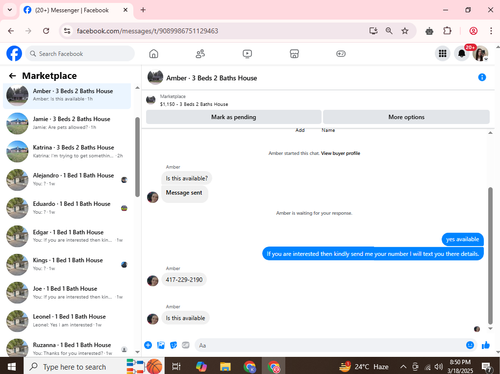Click the phone number message 417-229-2190
500x374 pixels.
184,280
